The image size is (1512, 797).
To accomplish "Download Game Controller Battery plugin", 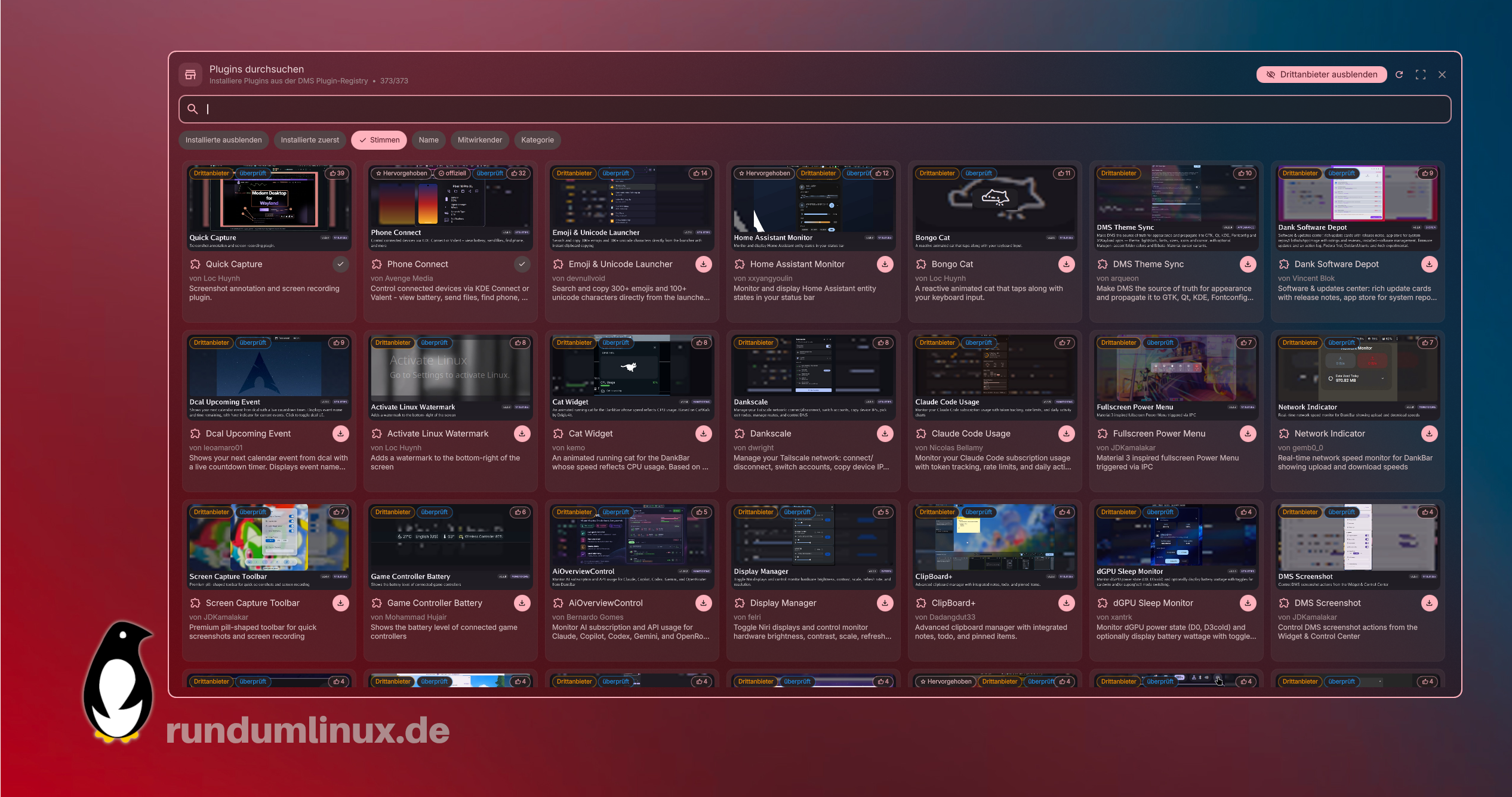I will tap(522, 603).
